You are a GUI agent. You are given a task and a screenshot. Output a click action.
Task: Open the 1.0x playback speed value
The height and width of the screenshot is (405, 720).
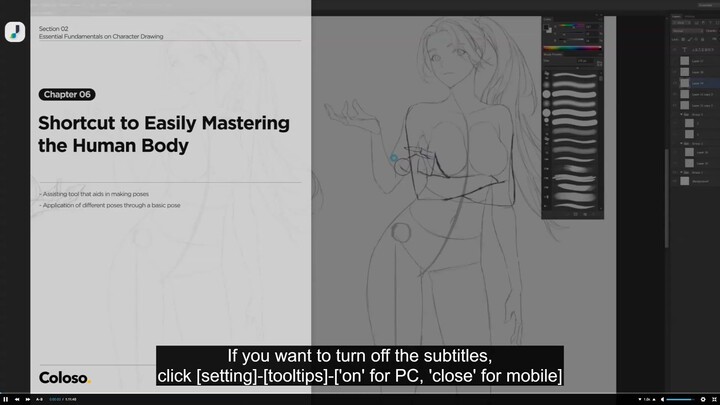coord(647,399)
